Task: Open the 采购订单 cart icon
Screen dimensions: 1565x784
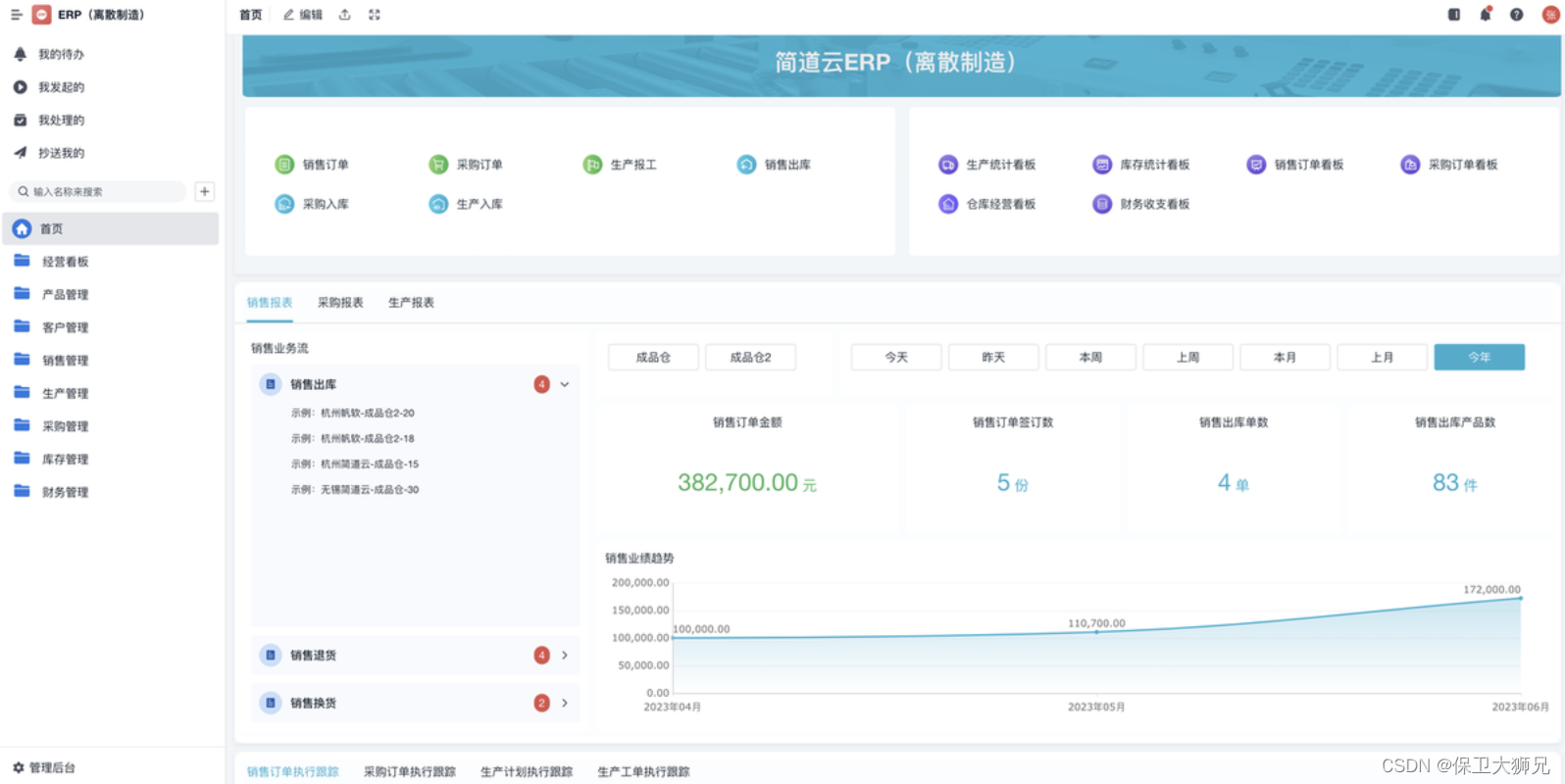Action: coord(438,165)
